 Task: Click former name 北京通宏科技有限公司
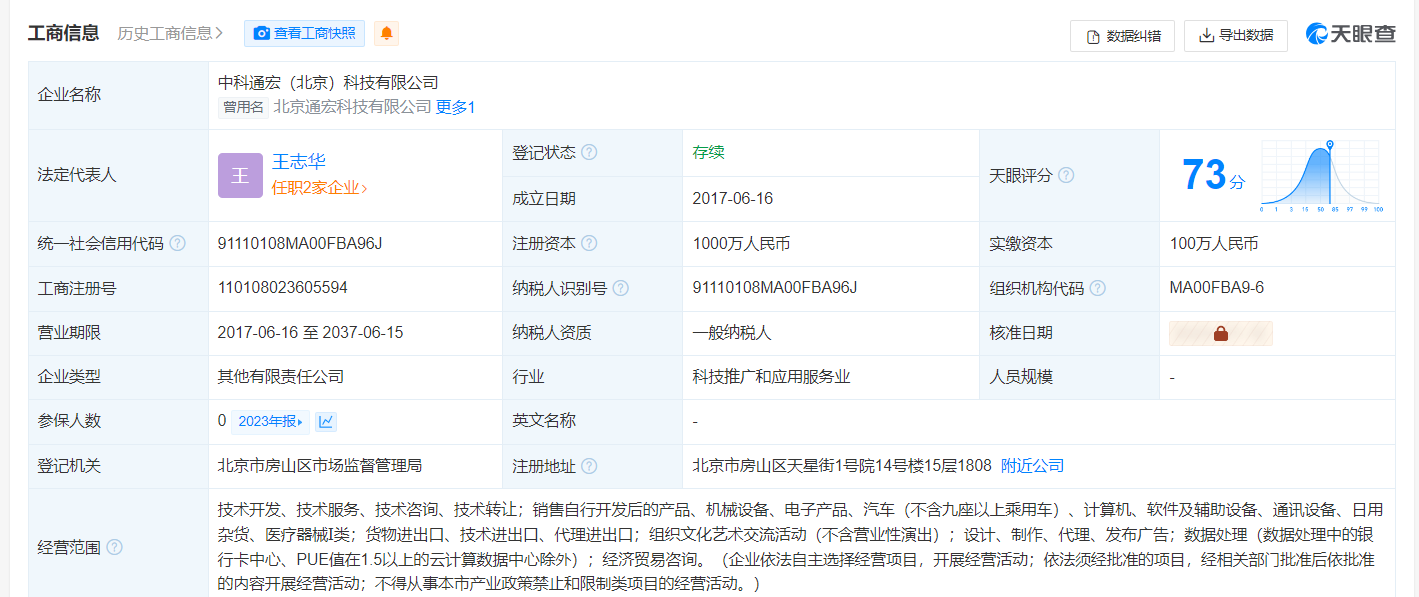click(x=352, y=107)
